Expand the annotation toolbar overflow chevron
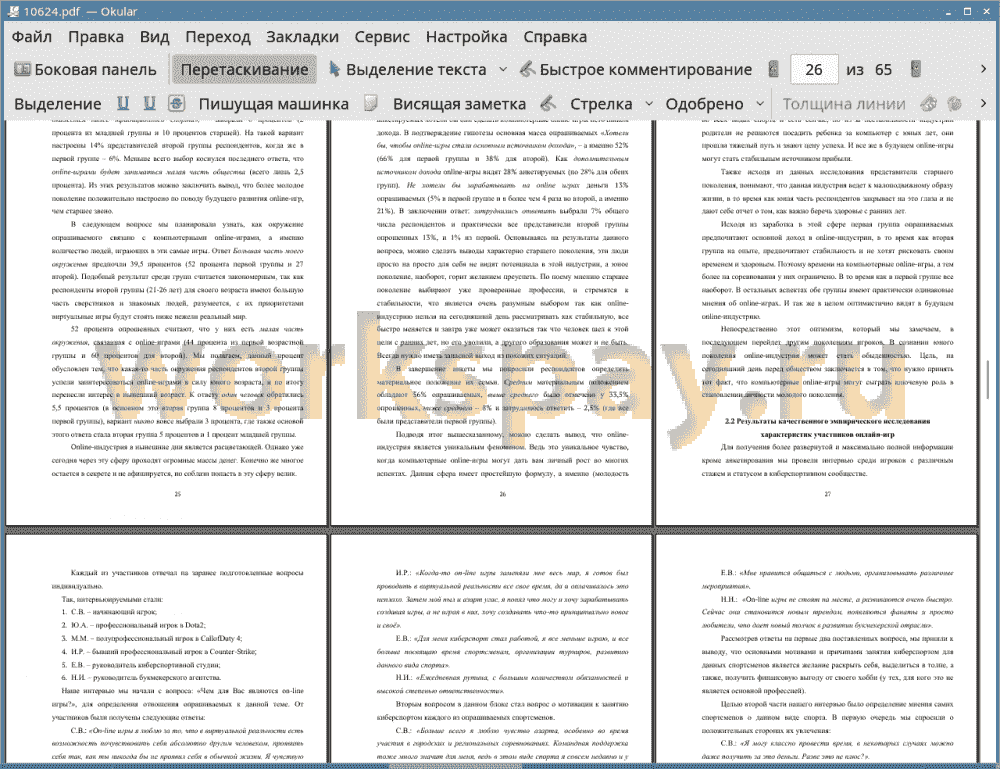The image size is (1000, 769). [x=983, y=103]
